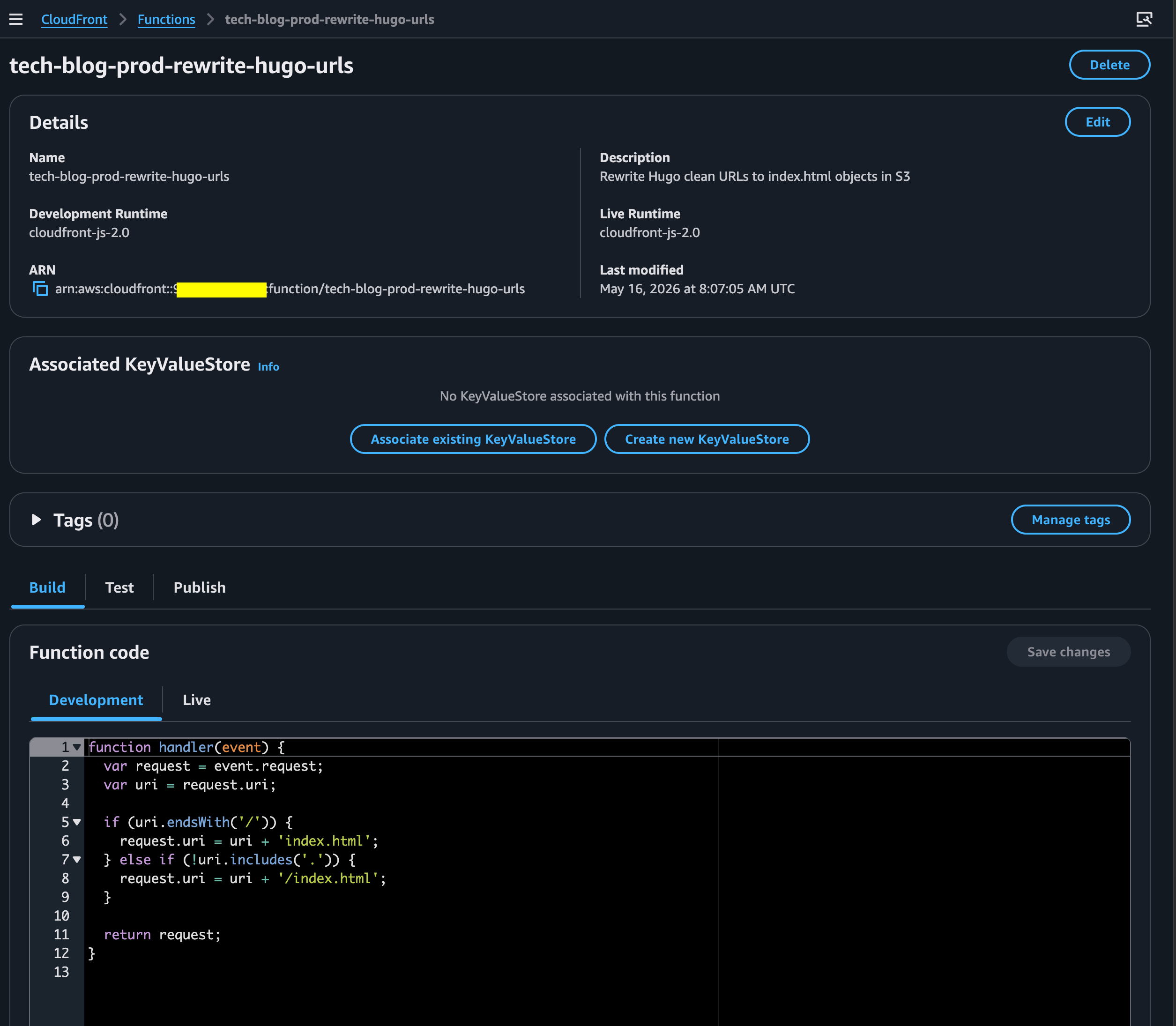The image size is (1176, 1026).
Task: Go to the CloudFront breadcrumb link
Action: click(x=74, y=20)
